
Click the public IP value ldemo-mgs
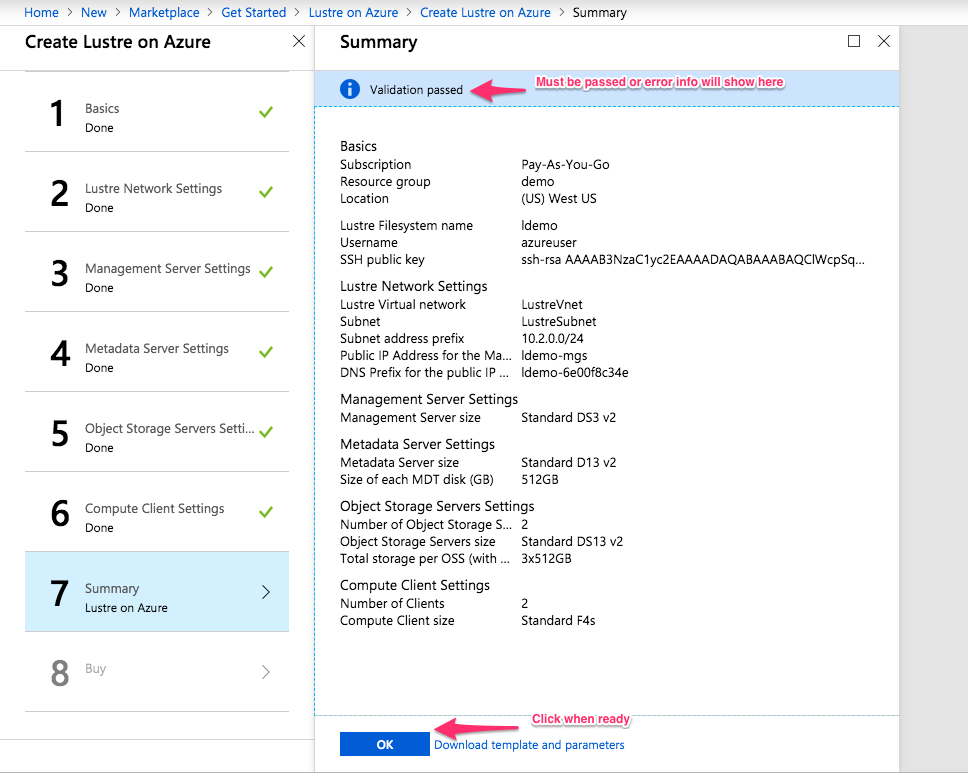coord(554,355)
